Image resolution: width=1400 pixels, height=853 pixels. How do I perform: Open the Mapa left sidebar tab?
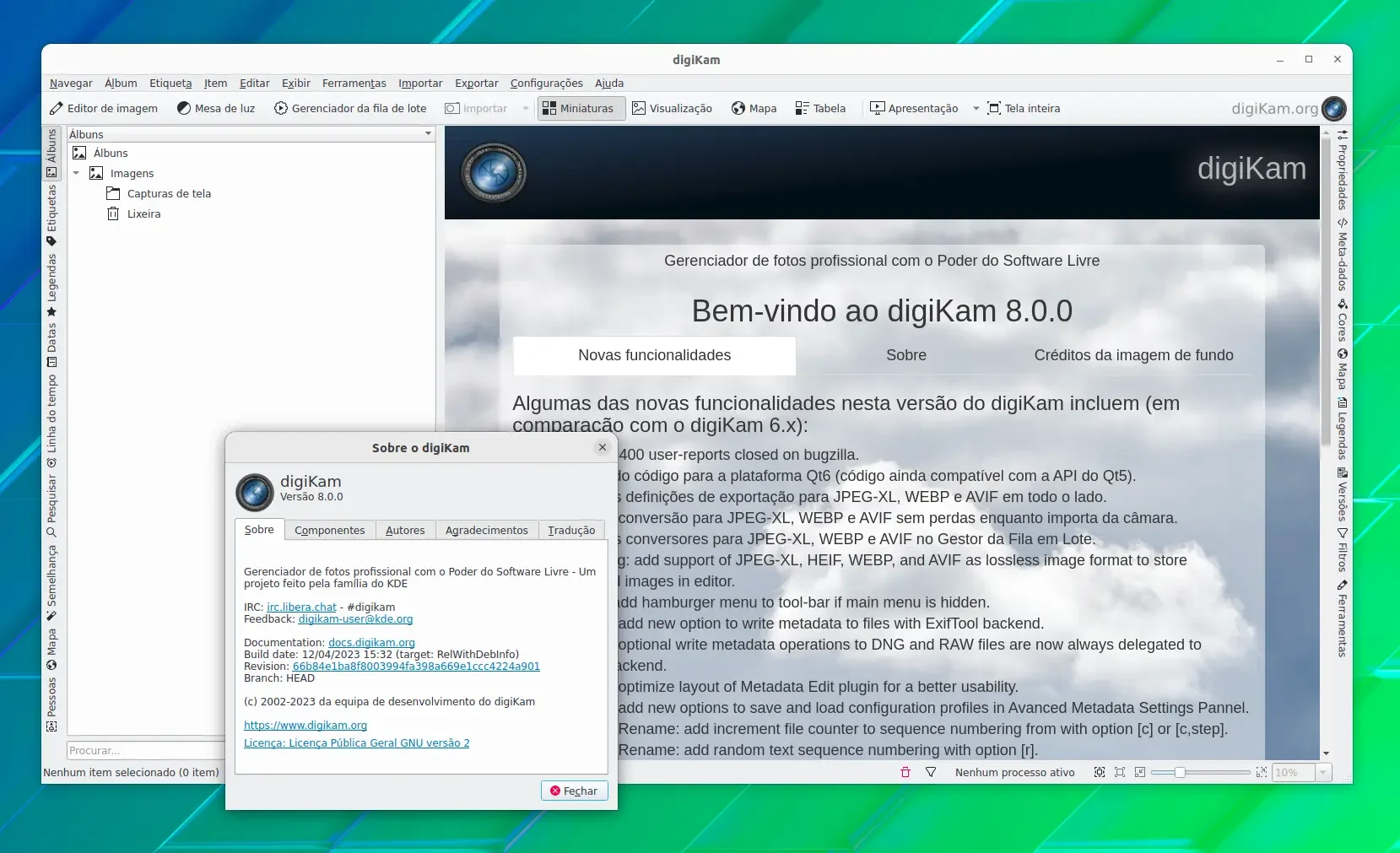click(x=51, y=649)
